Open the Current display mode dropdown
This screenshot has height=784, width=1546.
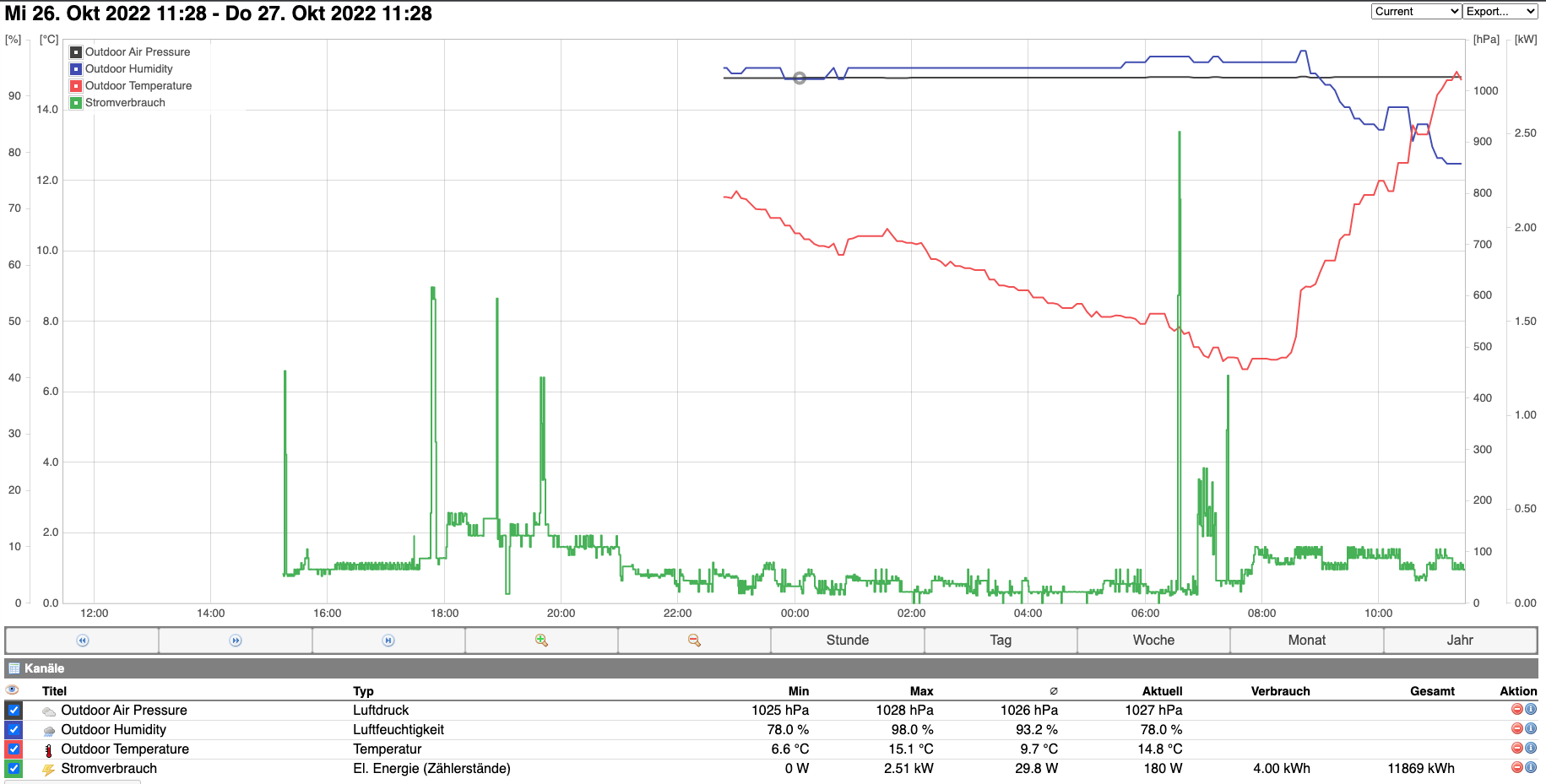tap(1416, 11)
